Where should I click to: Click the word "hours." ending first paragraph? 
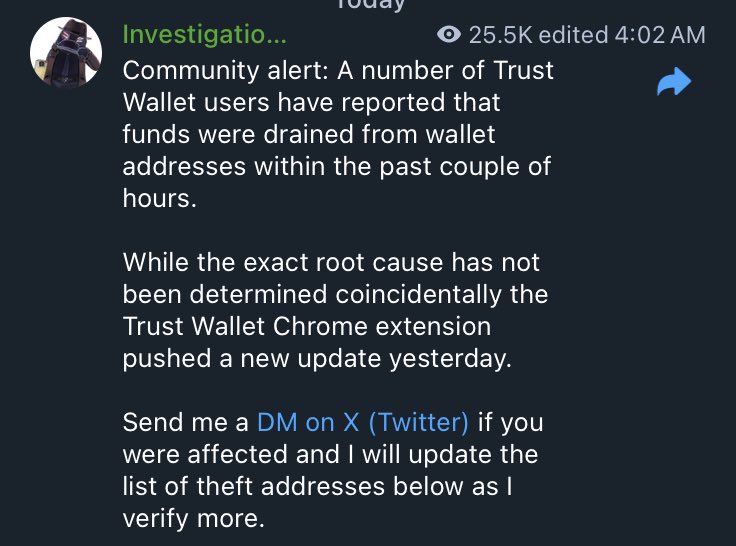click(x=157, y=198)
